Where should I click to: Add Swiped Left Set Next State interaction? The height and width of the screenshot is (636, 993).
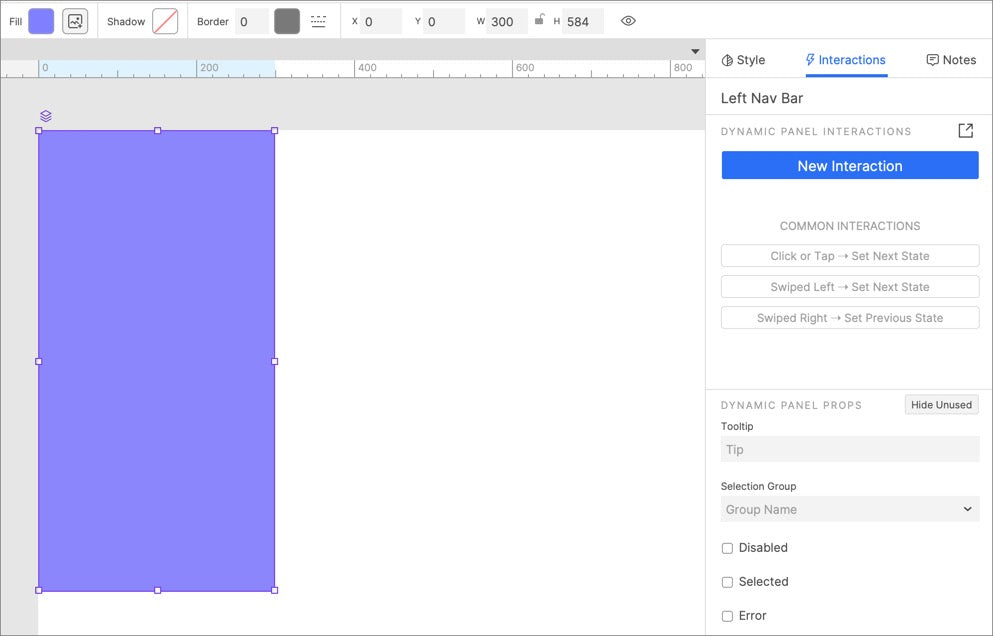(849, 287)
